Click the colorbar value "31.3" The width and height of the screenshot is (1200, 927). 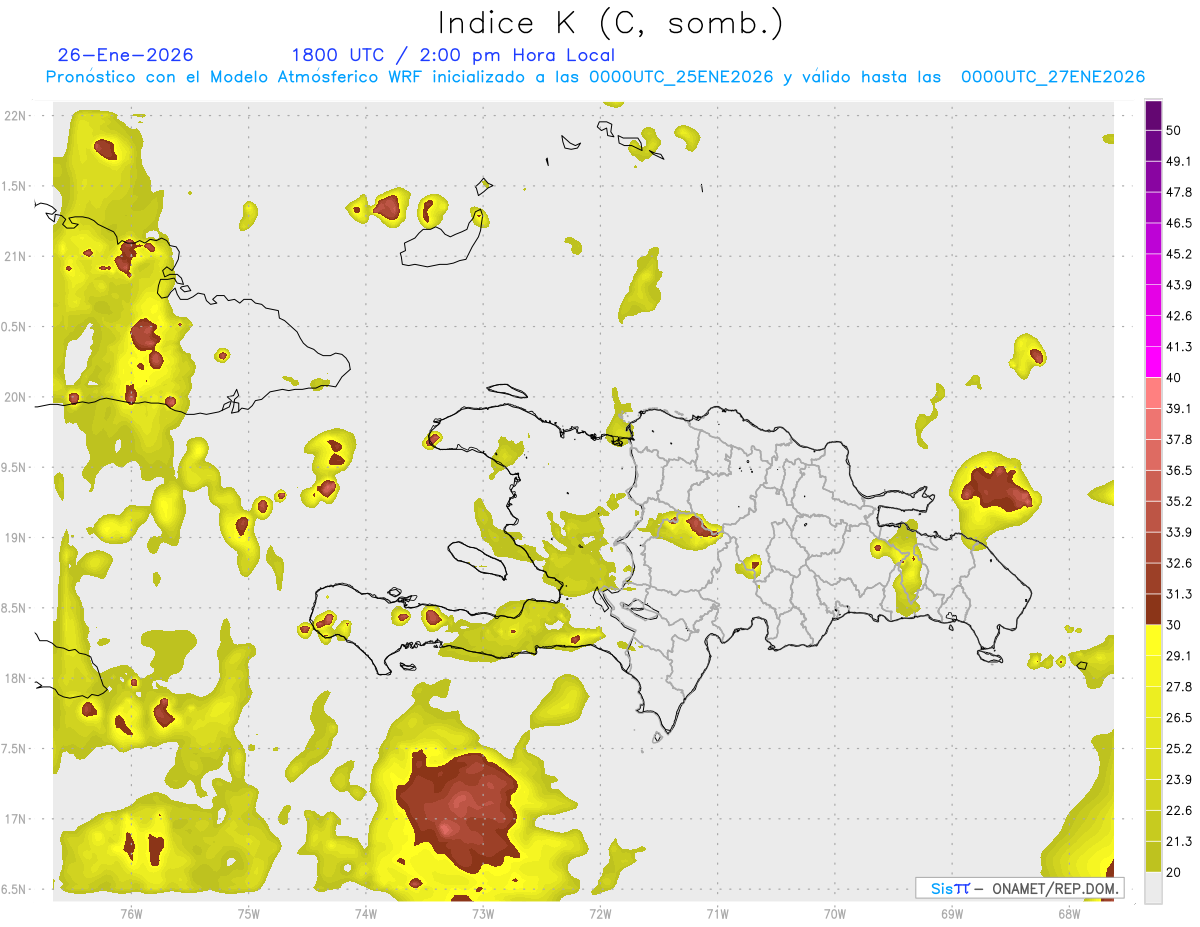click(1179, 594)
